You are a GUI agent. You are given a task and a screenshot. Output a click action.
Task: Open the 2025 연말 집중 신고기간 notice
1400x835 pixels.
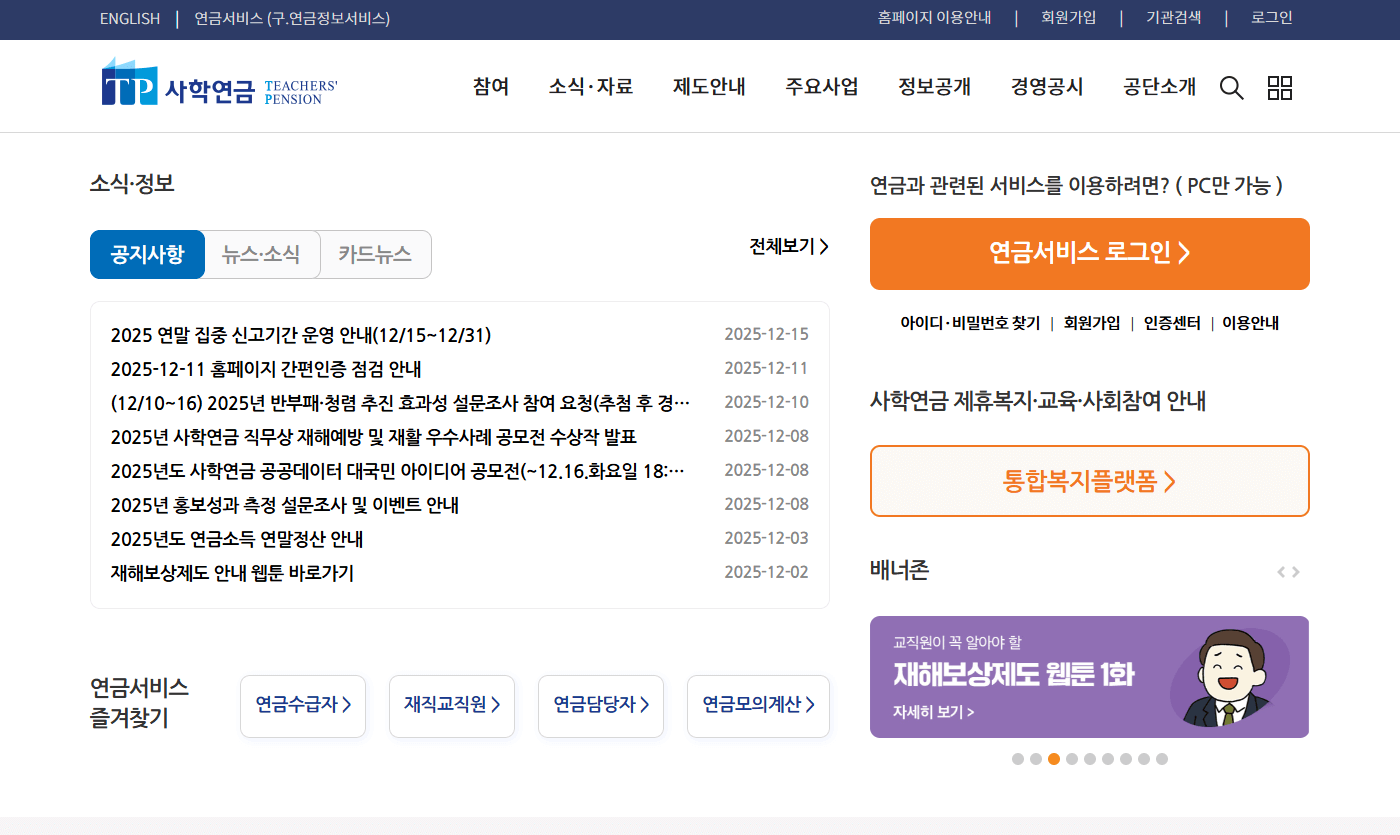(x=300, y=334)
